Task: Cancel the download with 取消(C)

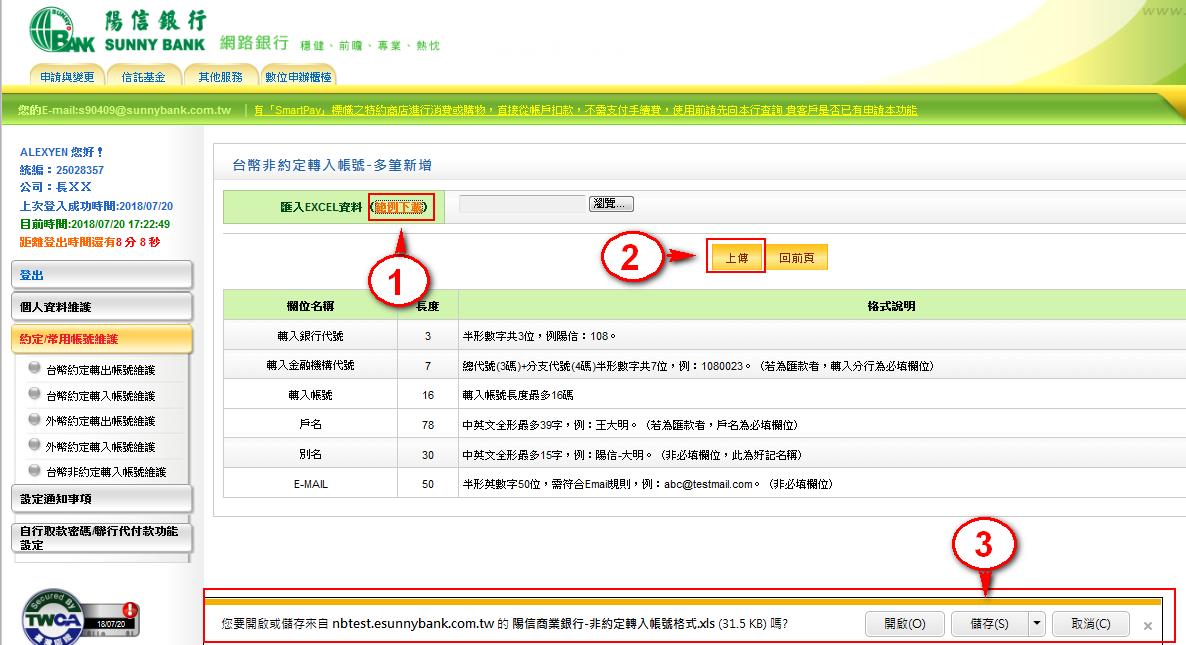Action: click(1091, 624)
